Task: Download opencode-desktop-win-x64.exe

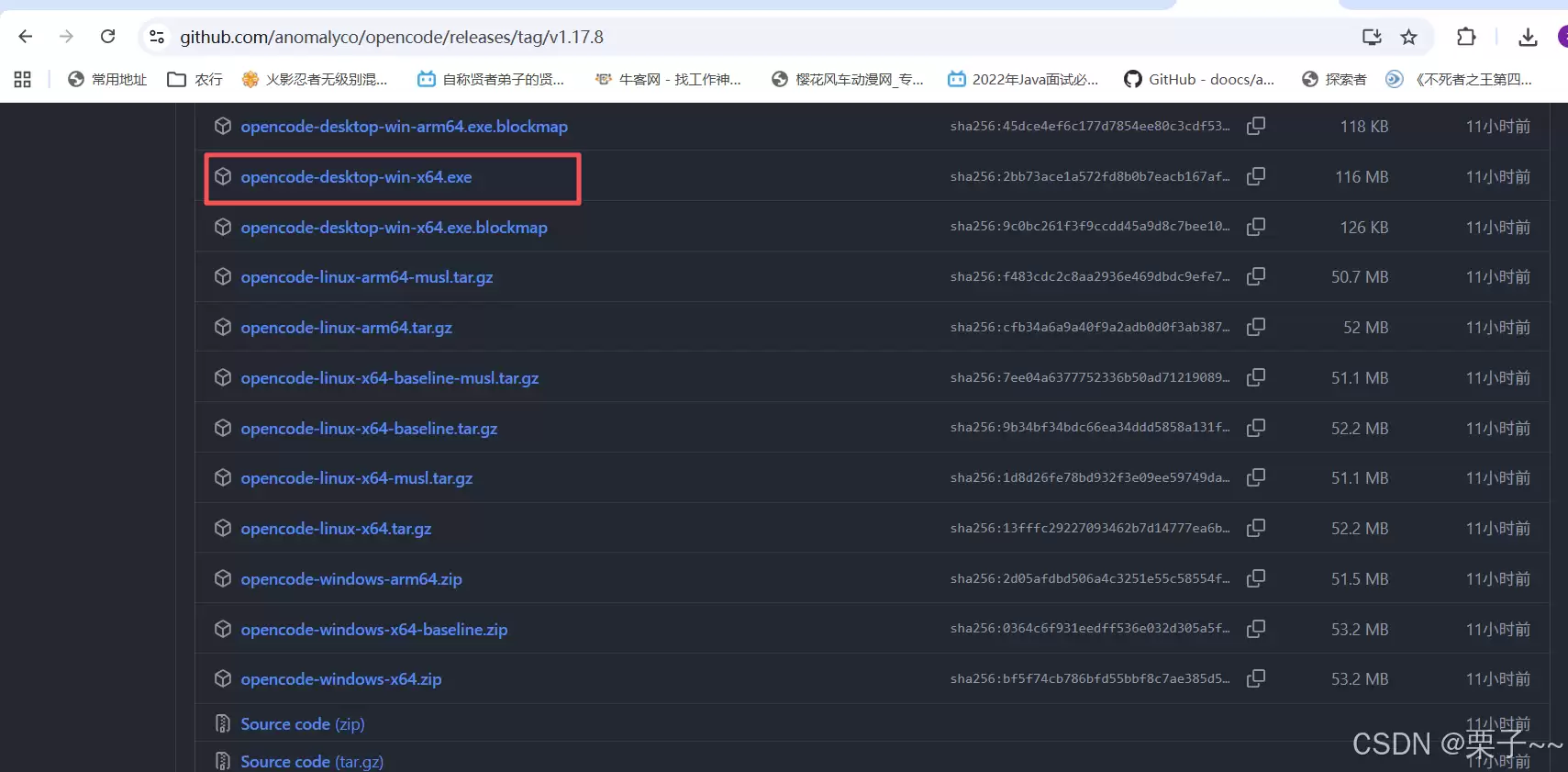Action: (356, 177)
